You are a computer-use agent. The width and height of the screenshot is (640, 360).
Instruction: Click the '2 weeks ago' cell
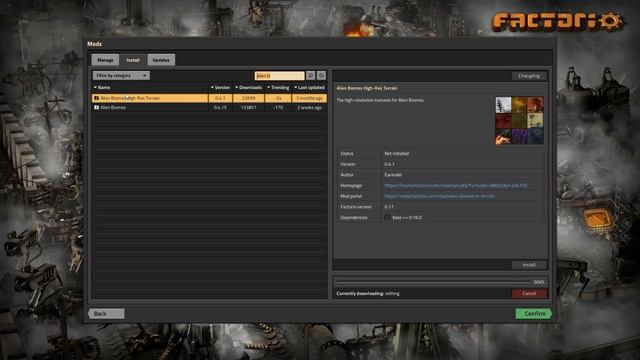pyautogui.click(x=309, y=108)
